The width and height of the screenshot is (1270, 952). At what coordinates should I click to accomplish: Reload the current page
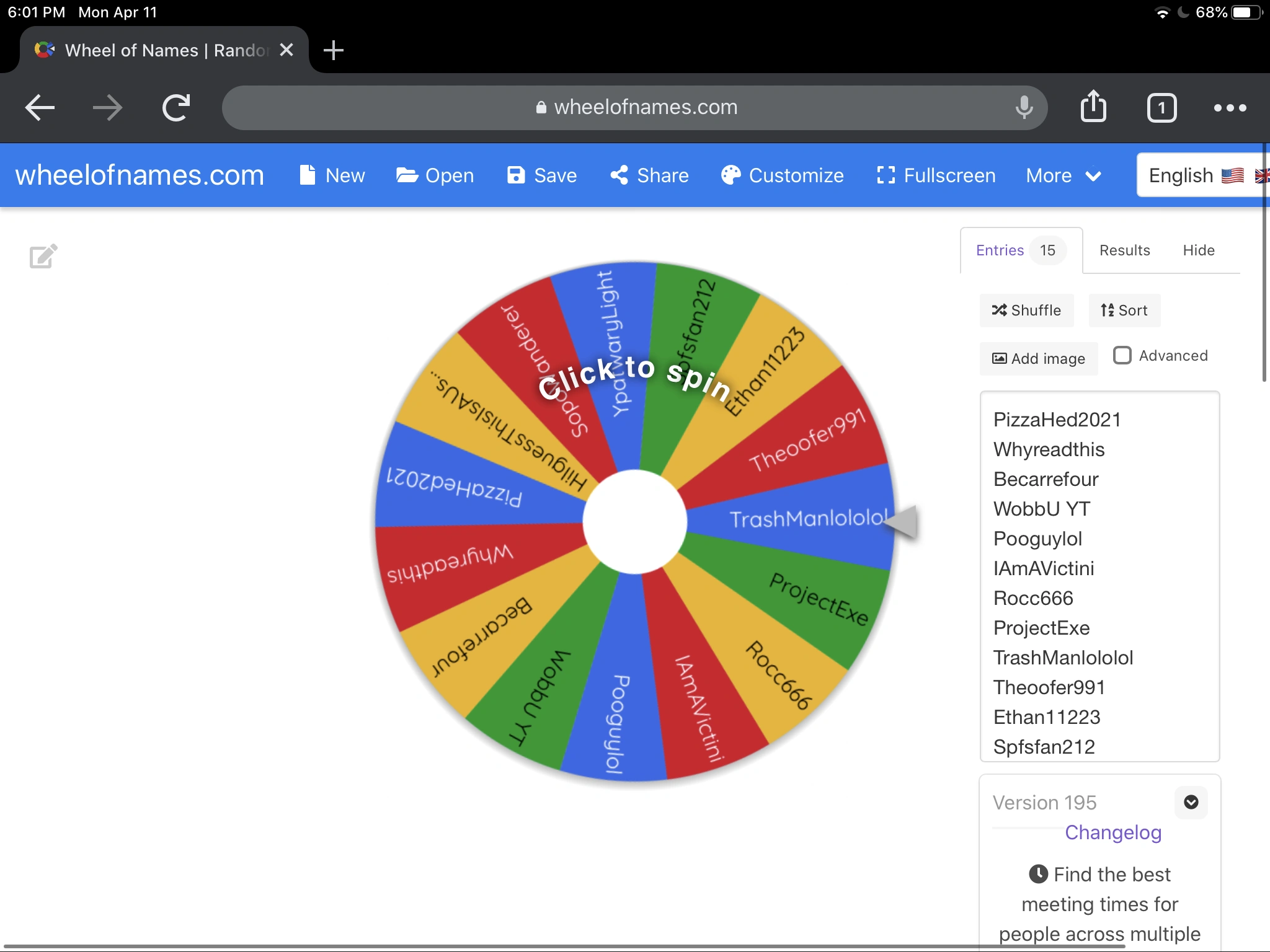[175, 107]
